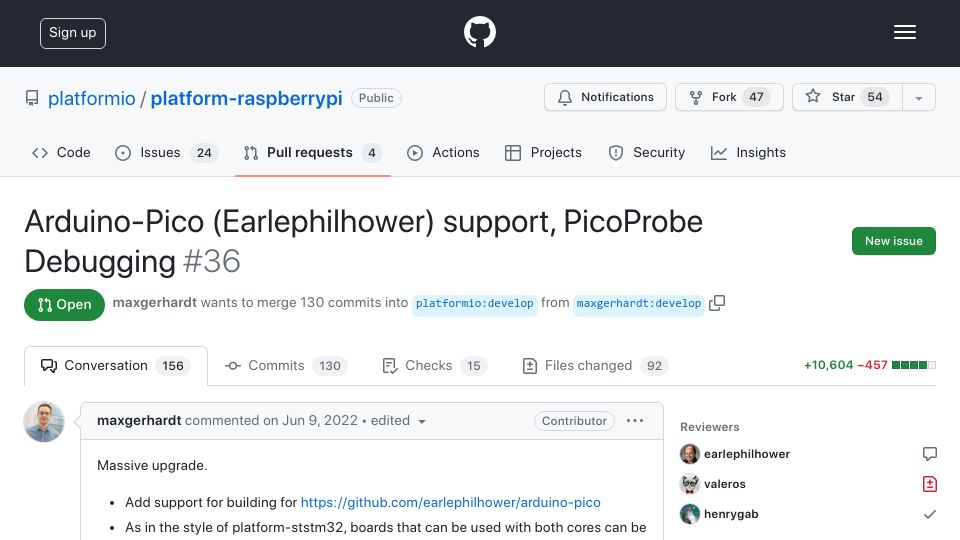Open comment options three-dot menu
The height and width of the screenshot is (540, 960).
(635, 421)
